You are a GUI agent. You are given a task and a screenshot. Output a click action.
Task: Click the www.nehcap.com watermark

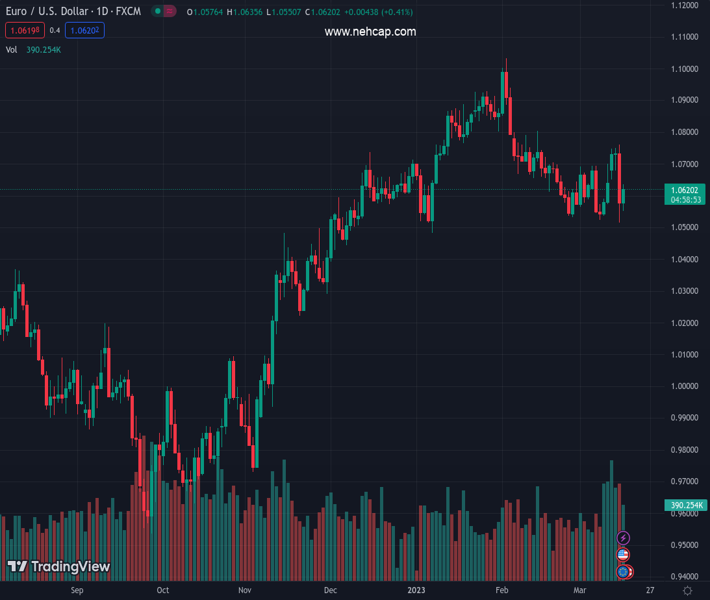[x=370, y=32]
